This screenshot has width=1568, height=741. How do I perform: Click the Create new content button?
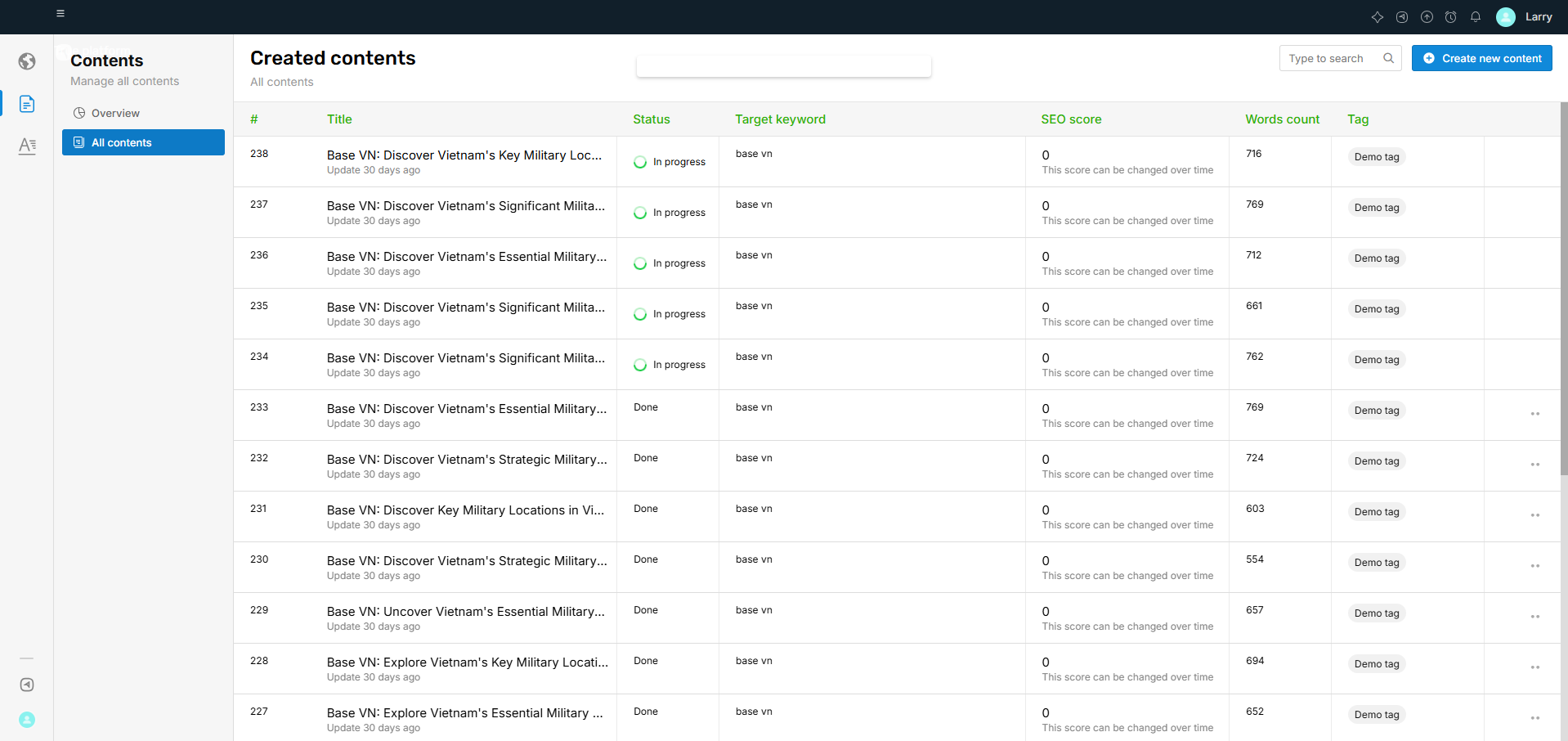[x=1481, y=58]
